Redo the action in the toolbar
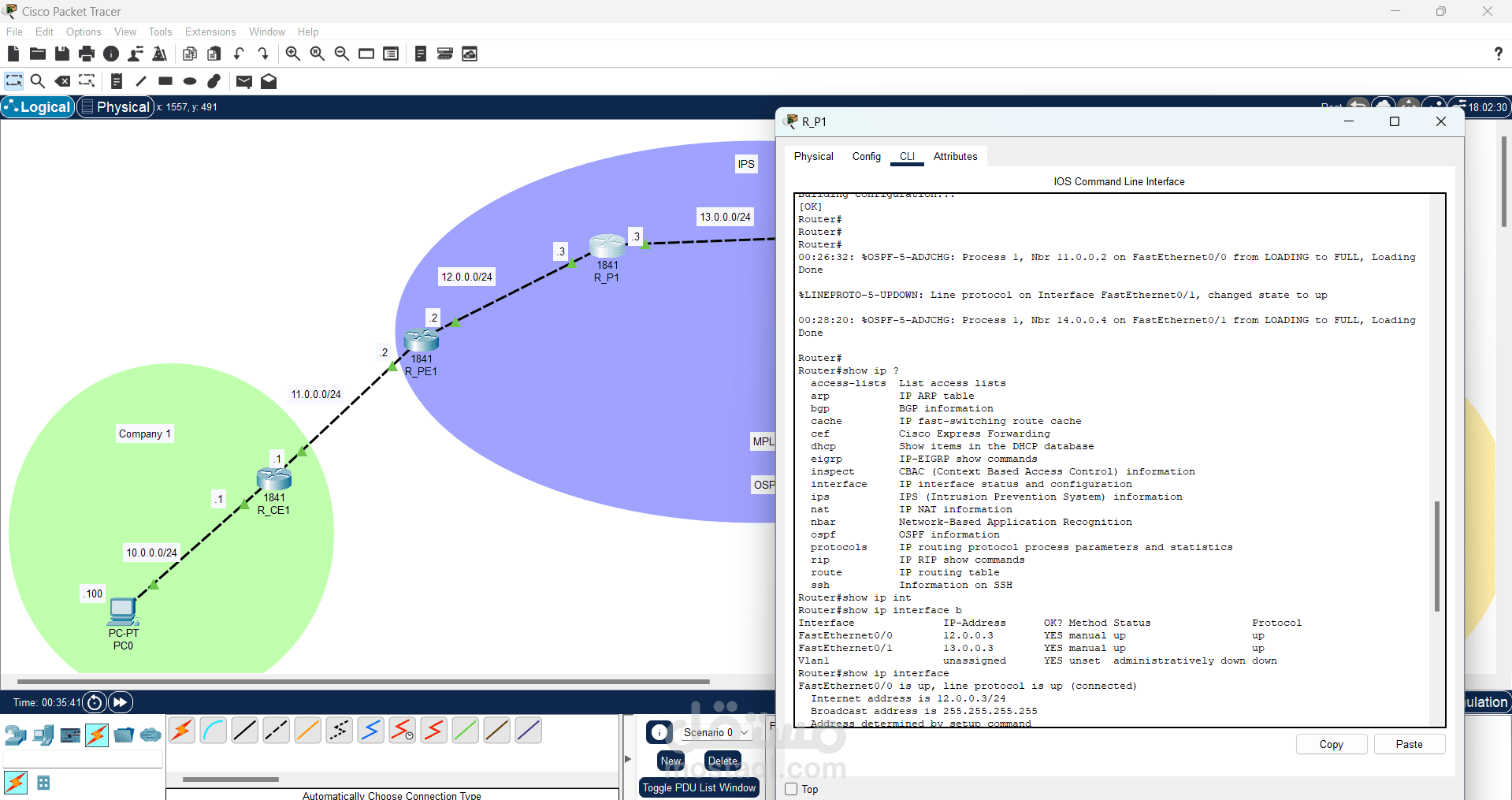The width and height of the screenshot is (1512, 800). 263,54
